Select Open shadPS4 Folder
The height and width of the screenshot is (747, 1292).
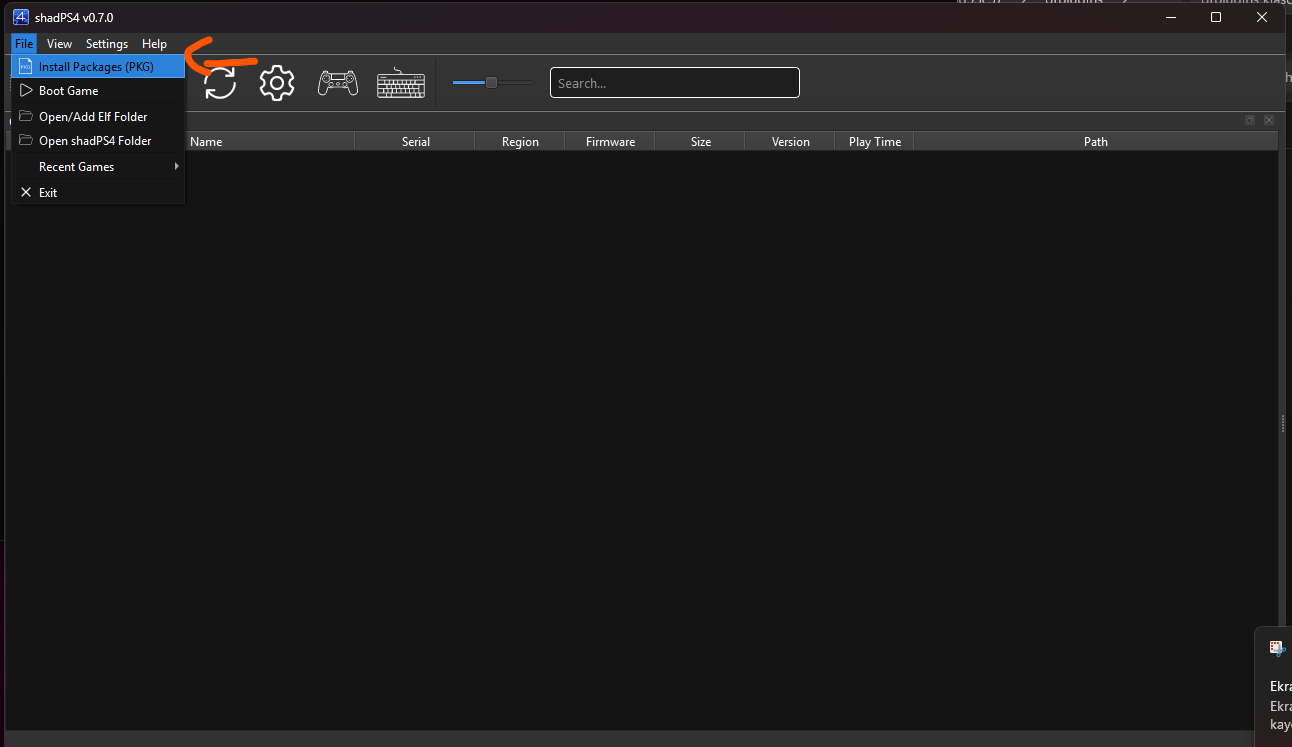(x=98, y=141)
